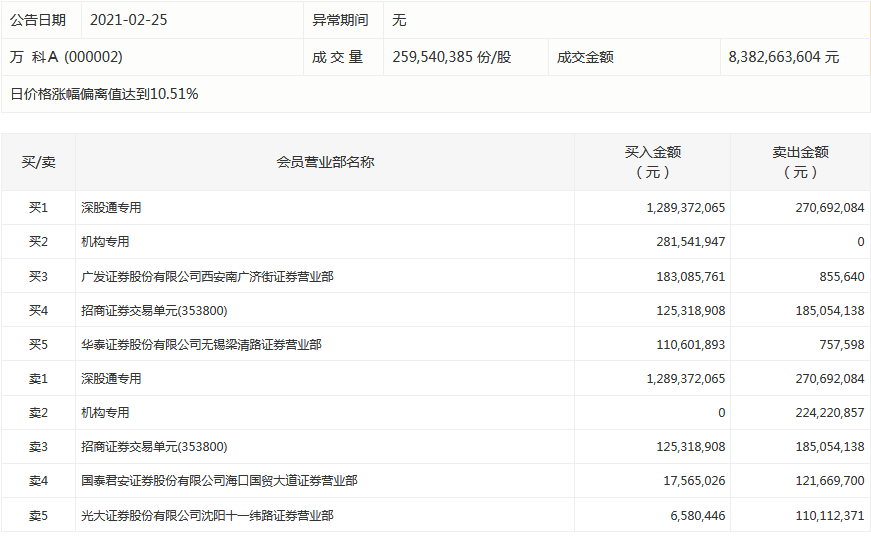Open 深股通专用 in the 卖1 row

pyautogui.click(x=111, y=379)
